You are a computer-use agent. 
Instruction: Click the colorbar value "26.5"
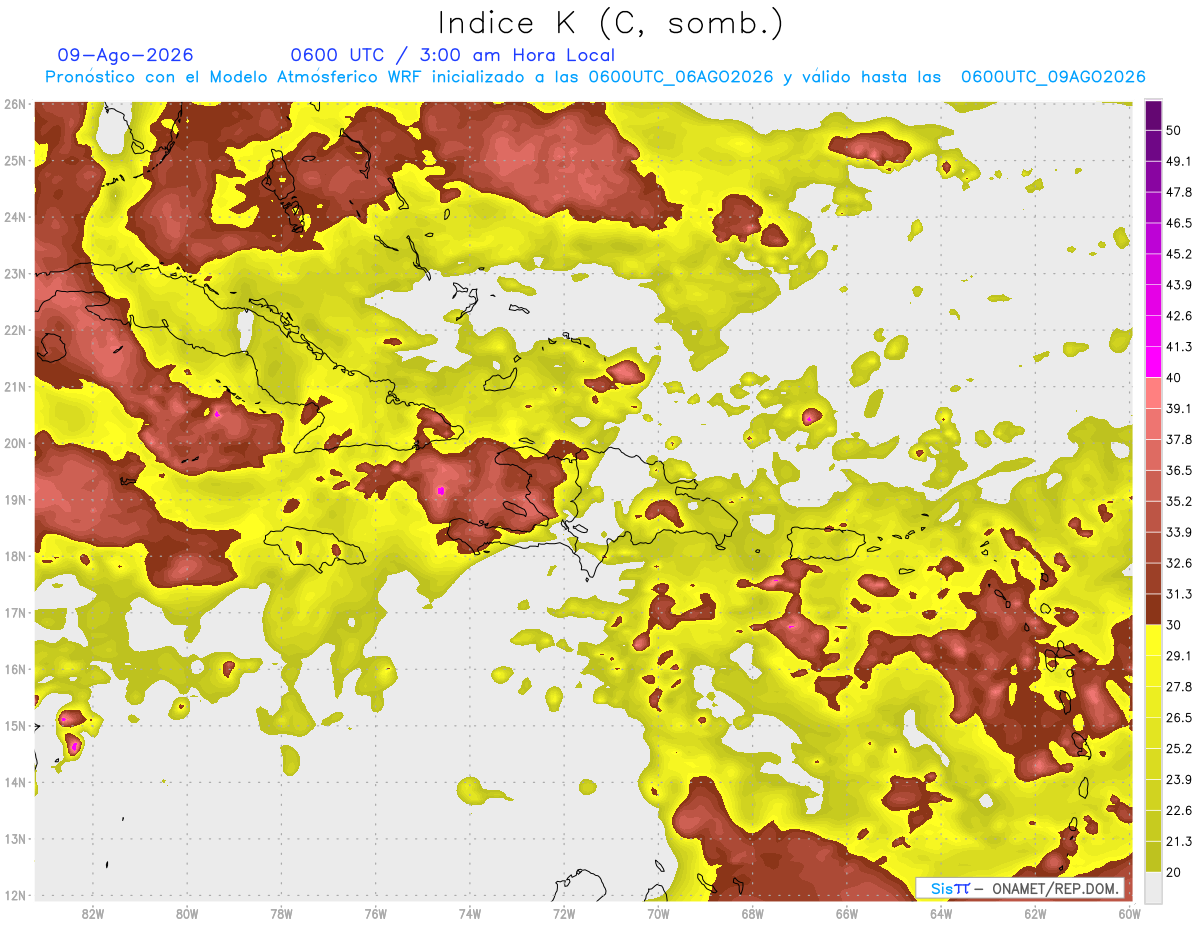pyautogui.click(x=1179, y=717)
